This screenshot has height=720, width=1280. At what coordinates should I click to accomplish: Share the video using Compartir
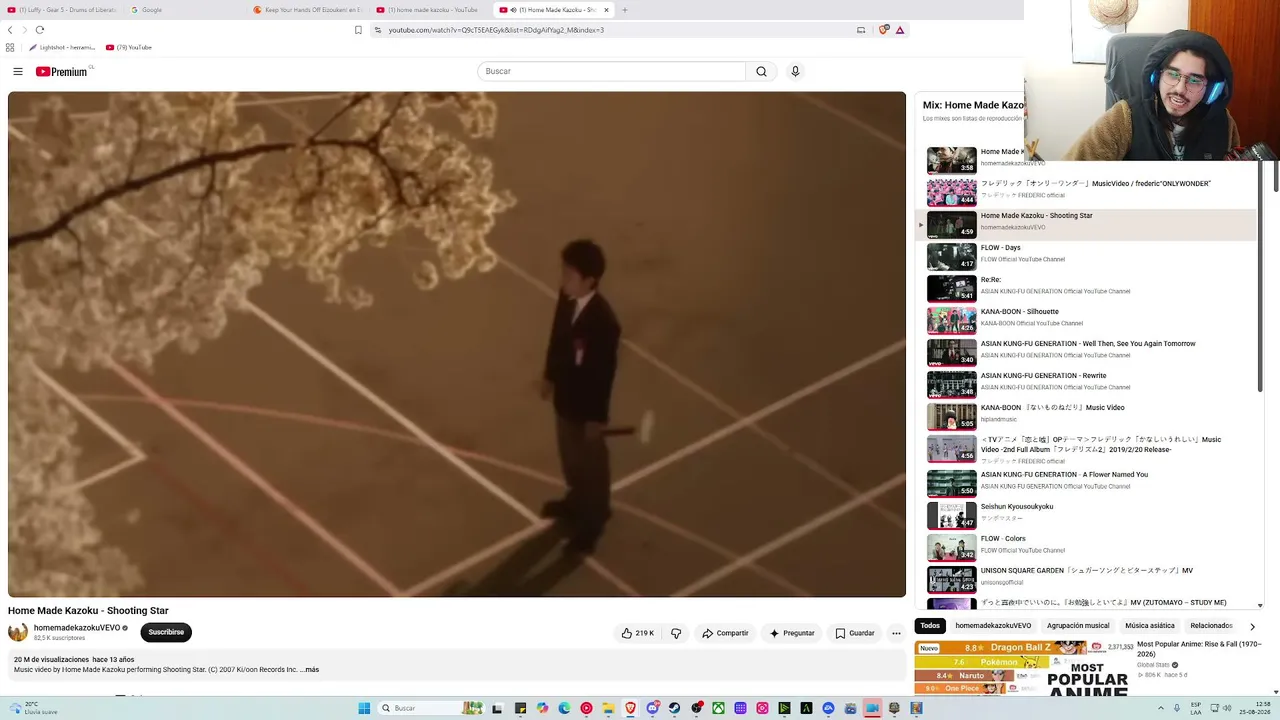click(x=725, y=633)
